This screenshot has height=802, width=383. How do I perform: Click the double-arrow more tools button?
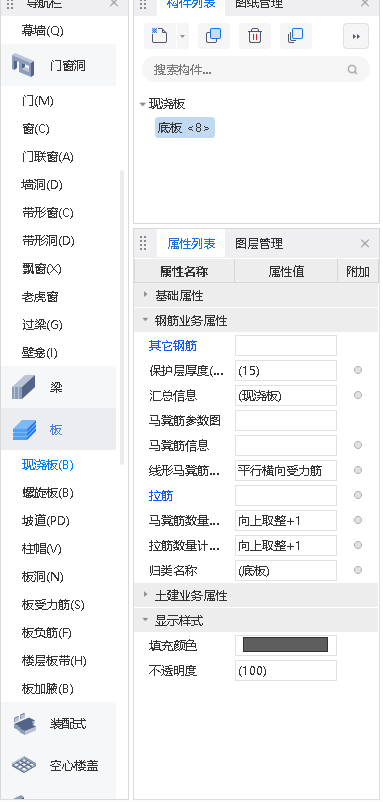point(356,36)
